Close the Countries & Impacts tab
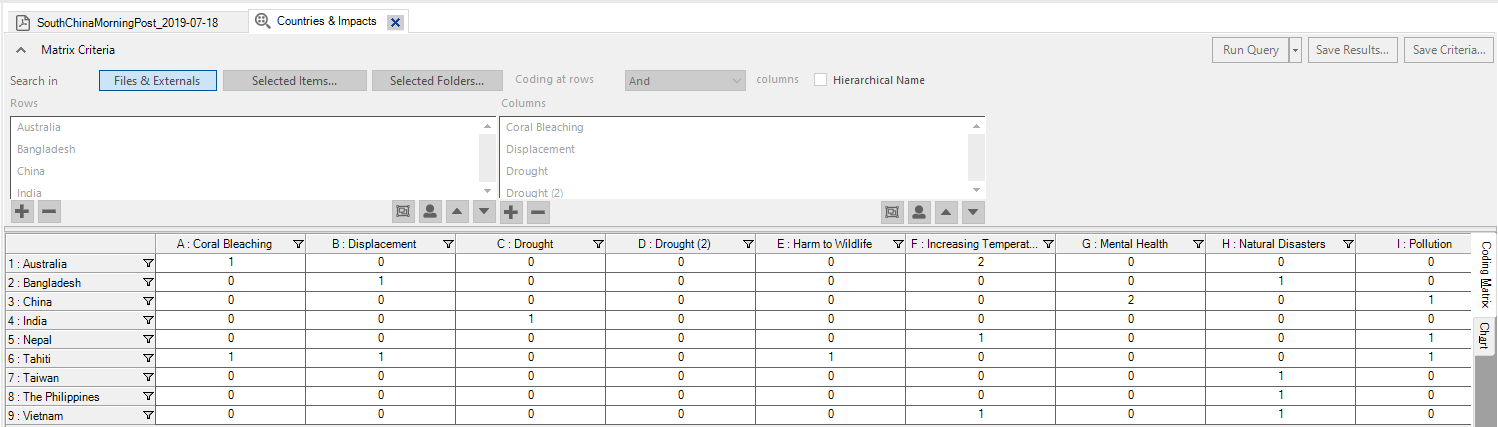The height and width of the screenshot is (427, 1498). coord(395,22)
